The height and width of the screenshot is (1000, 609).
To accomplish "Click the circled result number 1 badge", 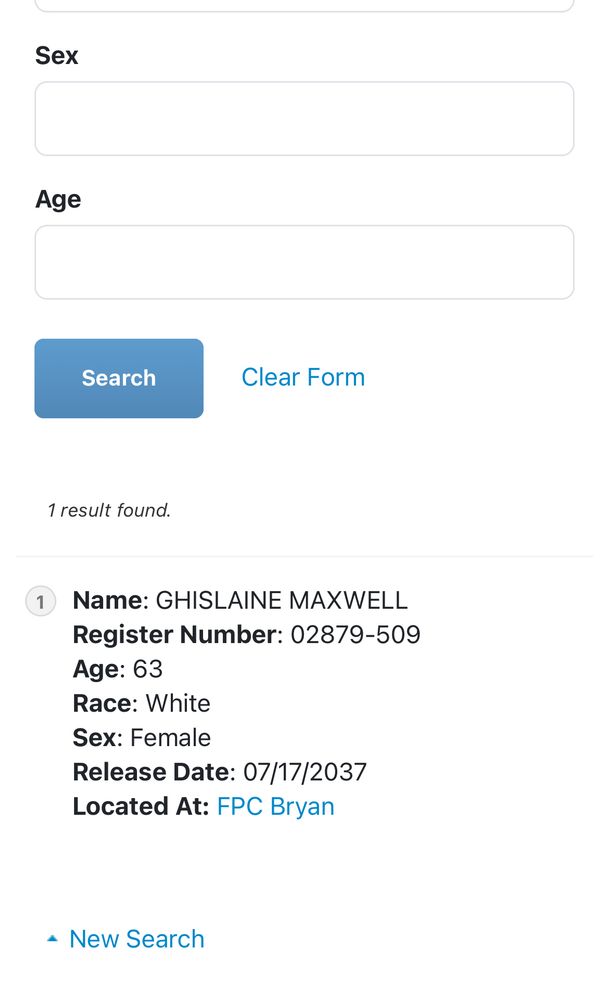I will 40,602.
